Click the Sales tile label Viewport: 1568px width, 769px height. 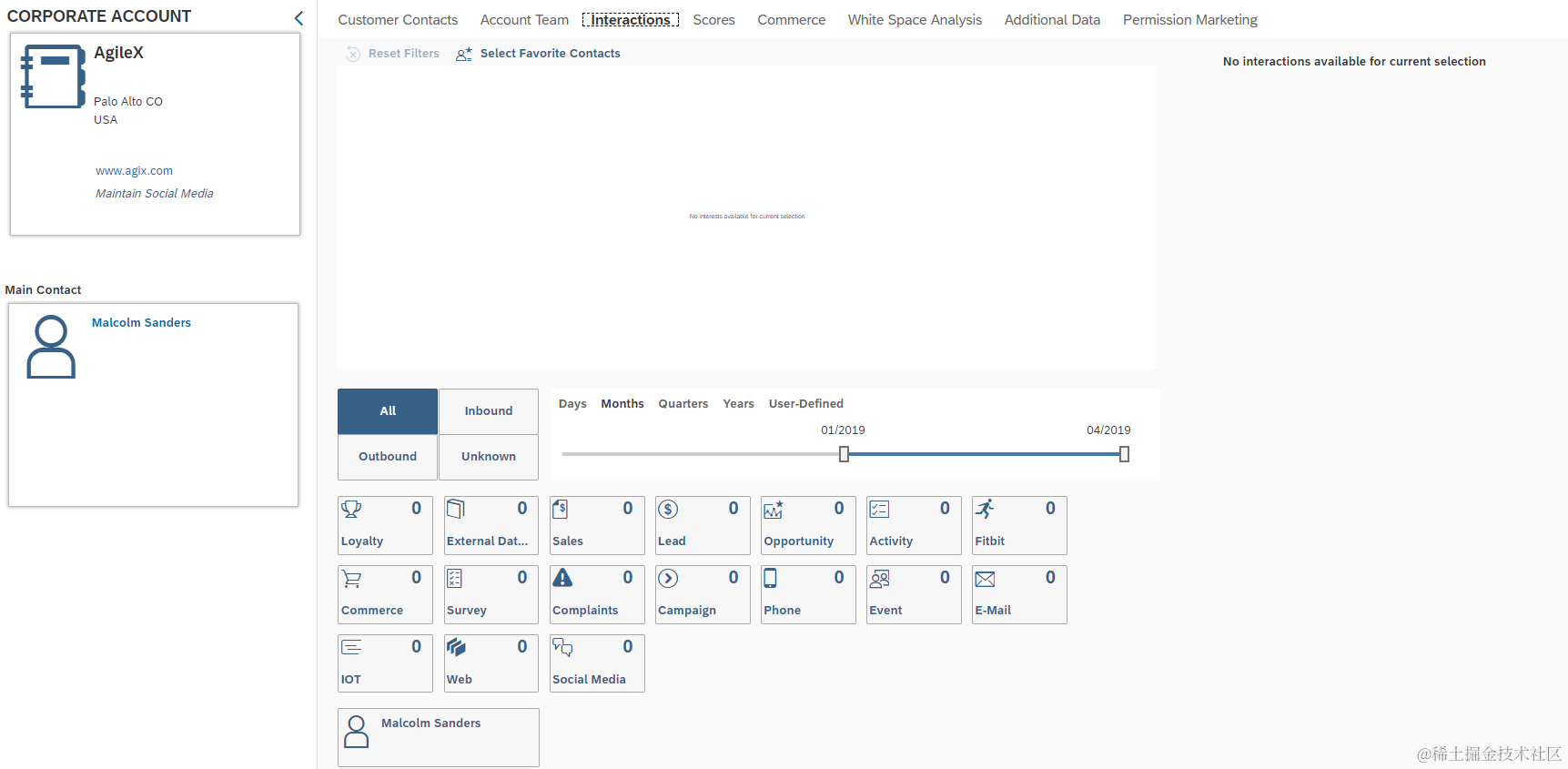[568, 541]
